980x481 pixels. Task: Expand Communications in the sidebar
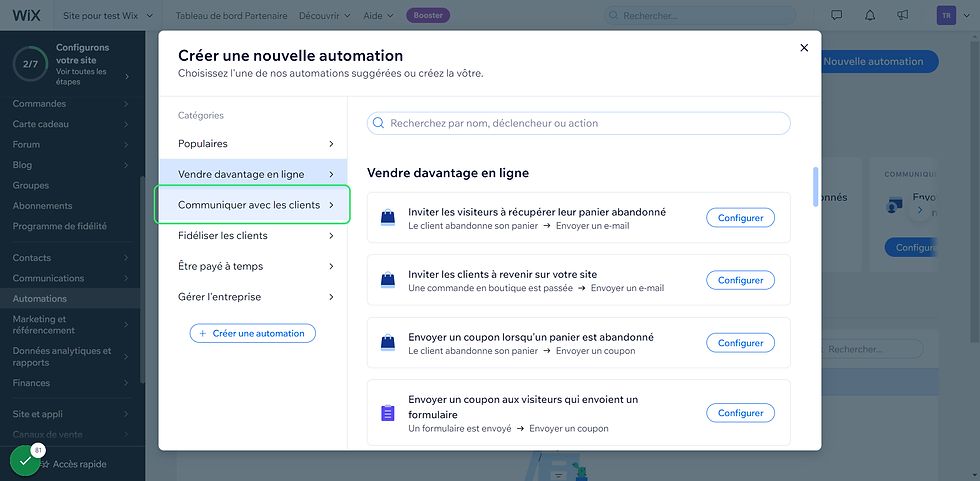pyautogui.click(x=71, y=278)
